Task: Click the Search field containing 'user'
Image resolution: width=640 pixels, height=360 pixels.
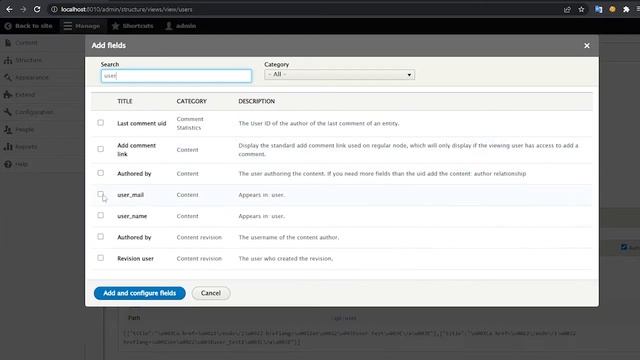Action: click(176, 76)
